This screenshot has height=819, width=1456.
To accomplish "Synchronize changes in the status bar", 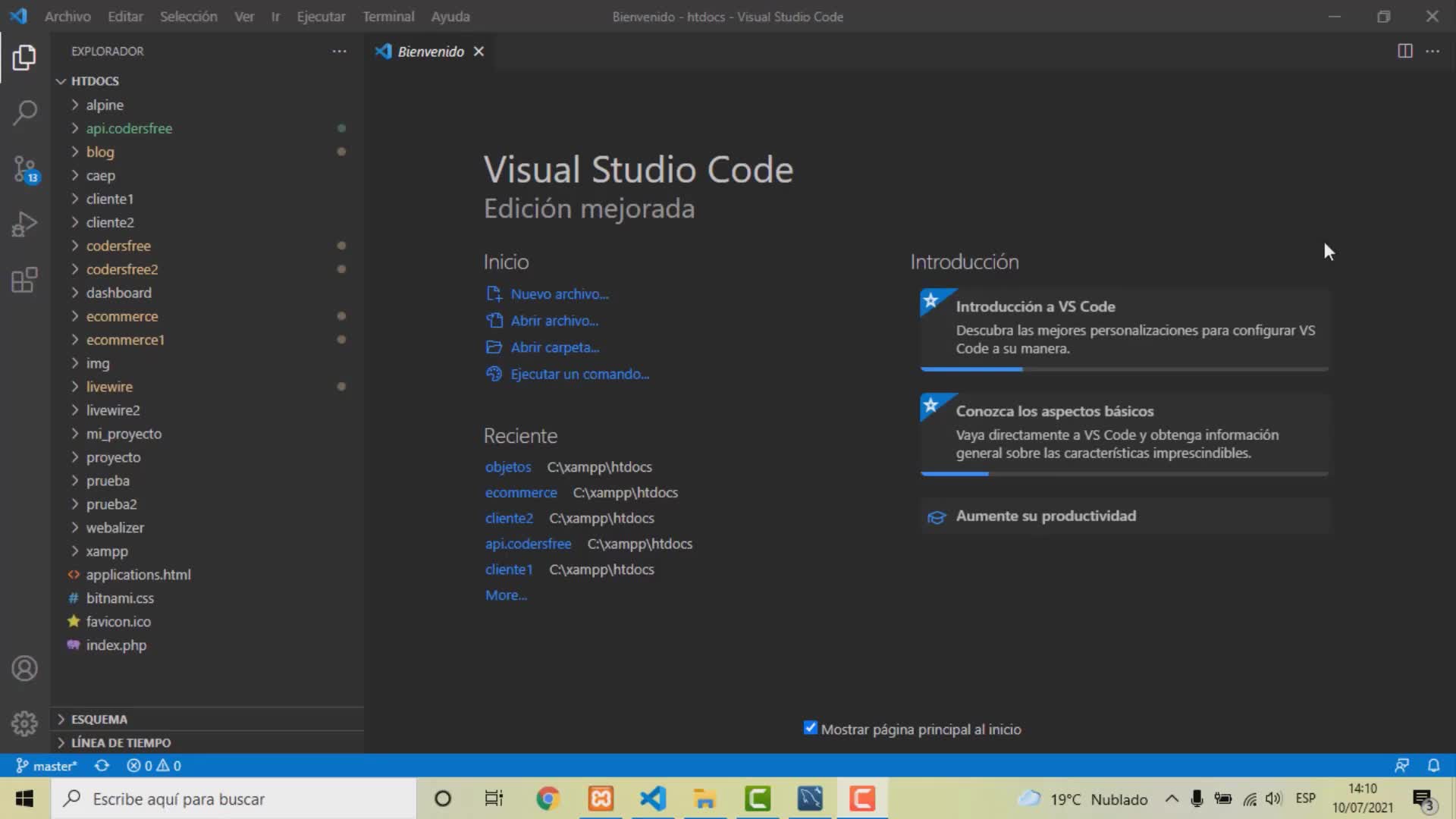I will 102,766.
